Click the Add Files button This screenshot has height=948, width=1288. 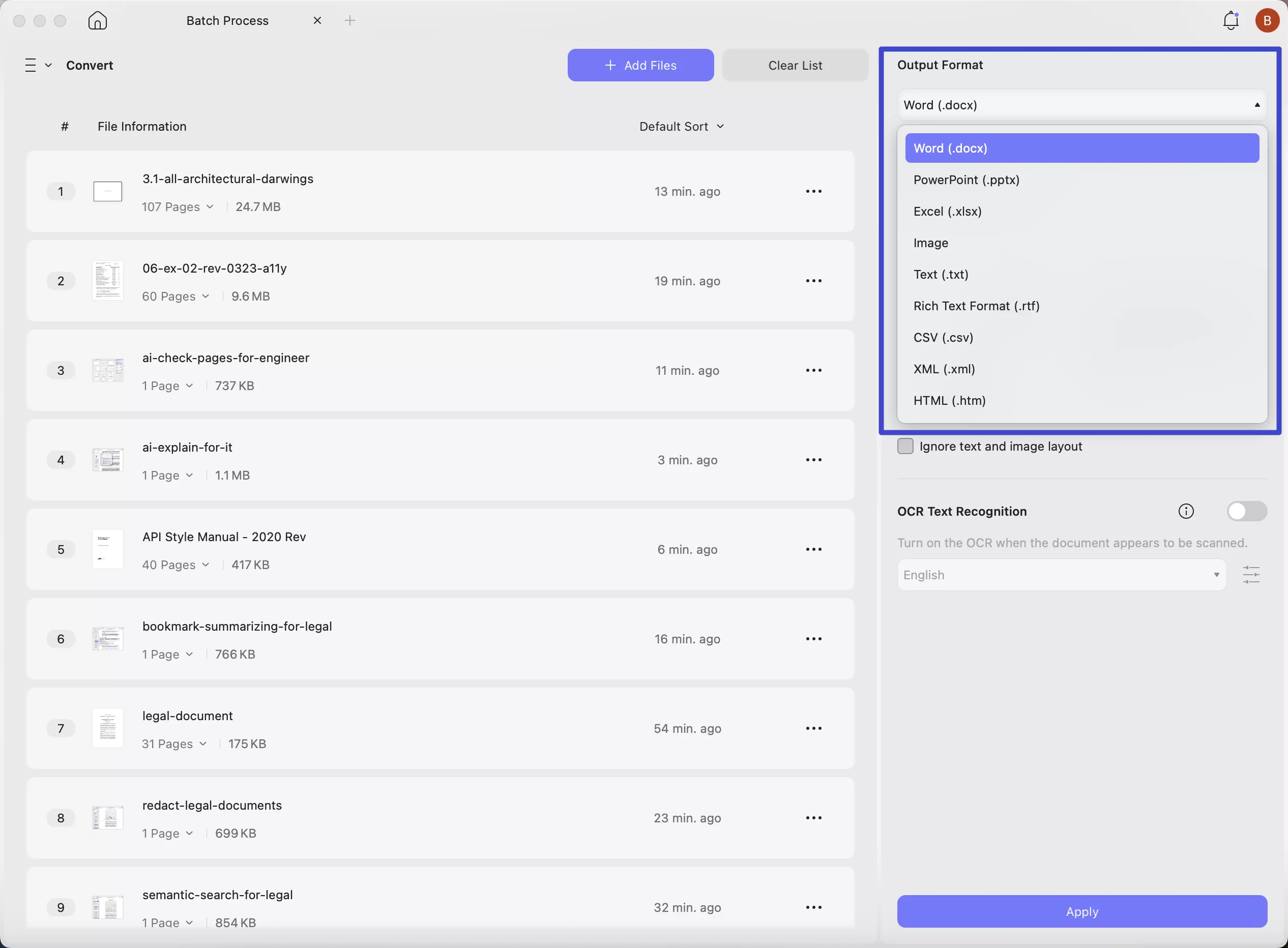tap(640, 66)
